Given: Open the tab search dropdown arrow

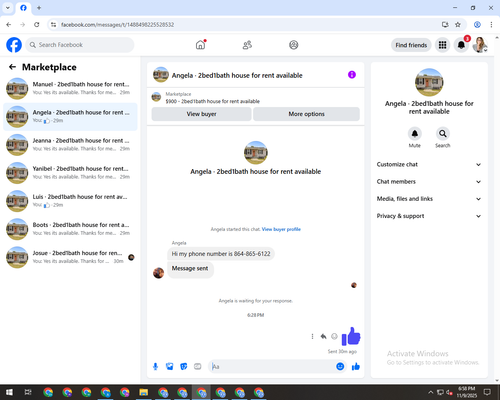Looking at the screenshot, I should (x=8, y=8).
